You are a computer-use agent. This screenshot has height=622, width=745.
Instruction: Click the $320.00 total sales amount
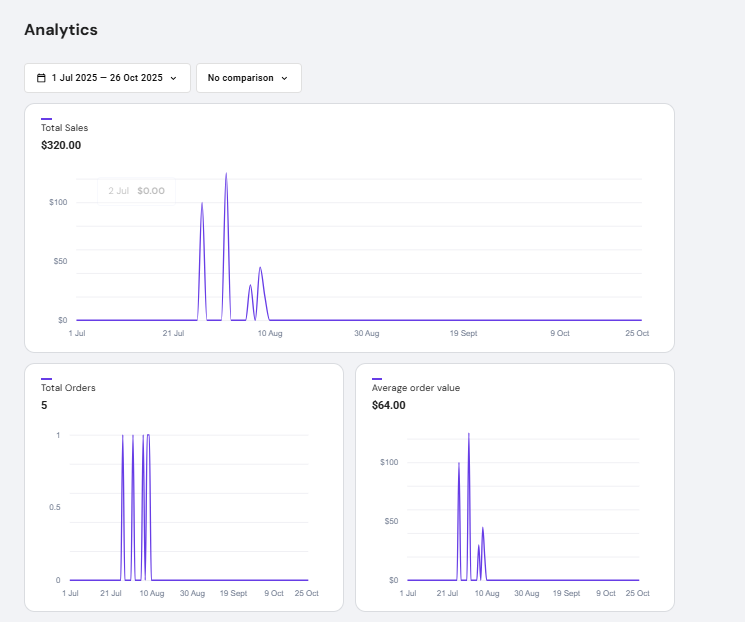pyautogui.click(x=61, y=145)
